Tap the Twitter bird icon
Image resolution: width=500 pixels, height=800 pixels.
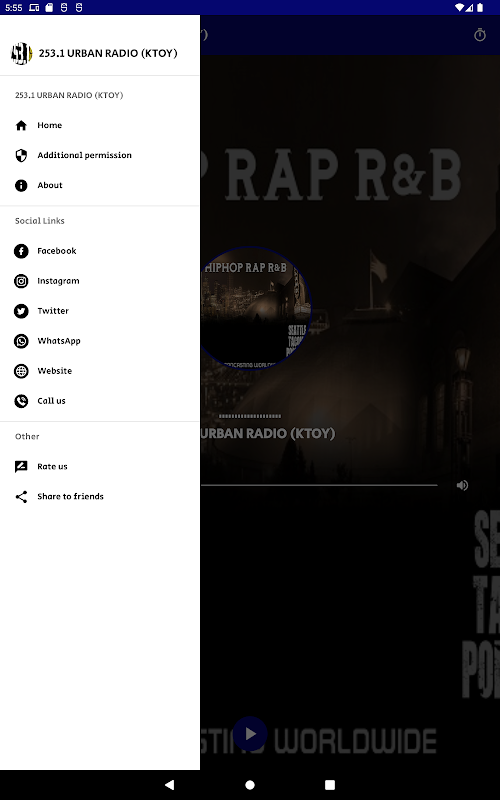click(21, 311)
